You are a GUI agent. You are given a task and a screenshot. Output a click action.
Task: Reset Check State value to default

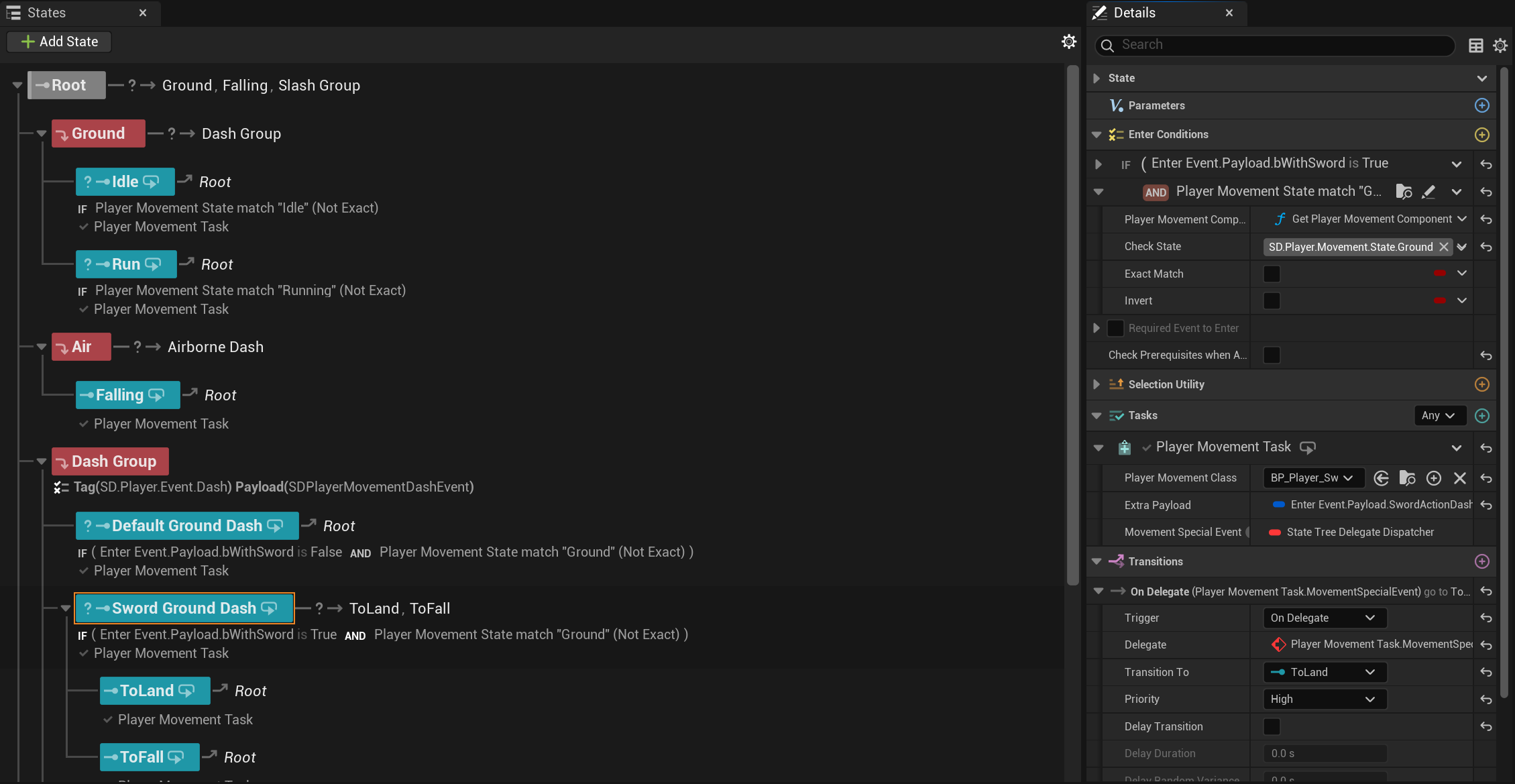tap(1486, 247)
